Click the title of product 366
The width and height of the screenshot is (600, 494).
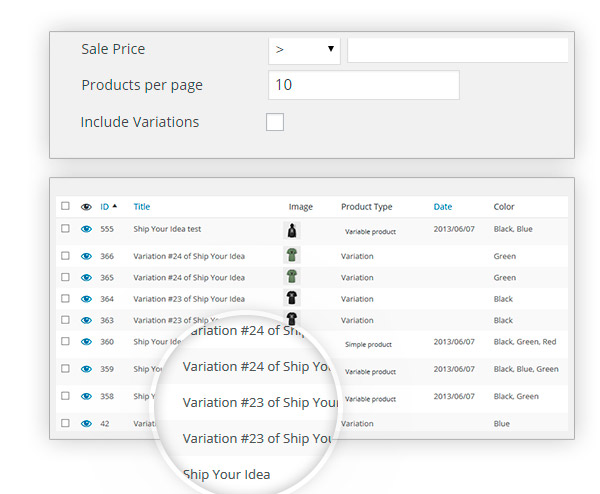[189, 256]
